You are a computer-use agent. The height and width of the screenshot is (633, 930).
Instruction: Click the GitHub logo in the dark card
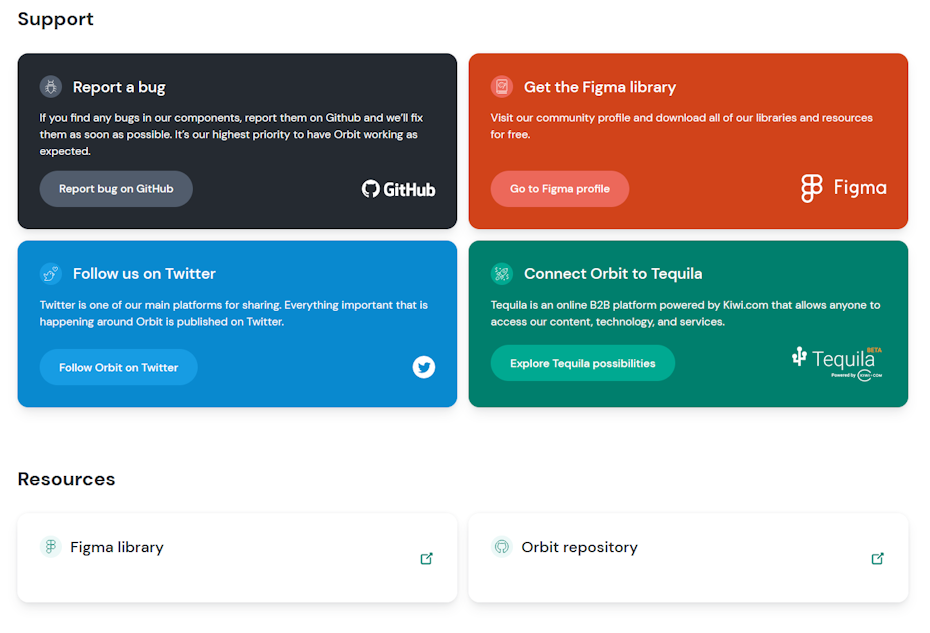click(x=398, y=189)
